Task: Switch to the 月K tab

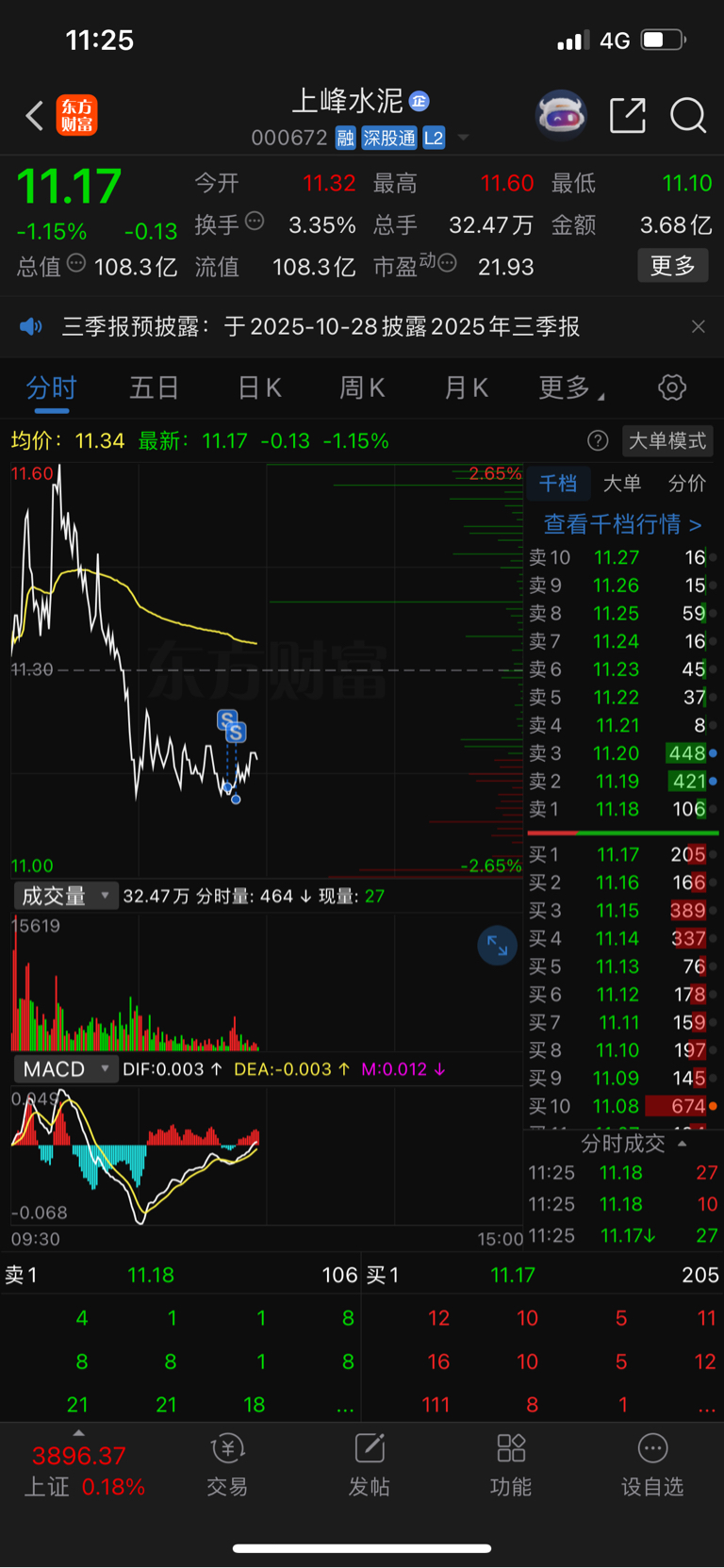Action: tap(466, 388)
